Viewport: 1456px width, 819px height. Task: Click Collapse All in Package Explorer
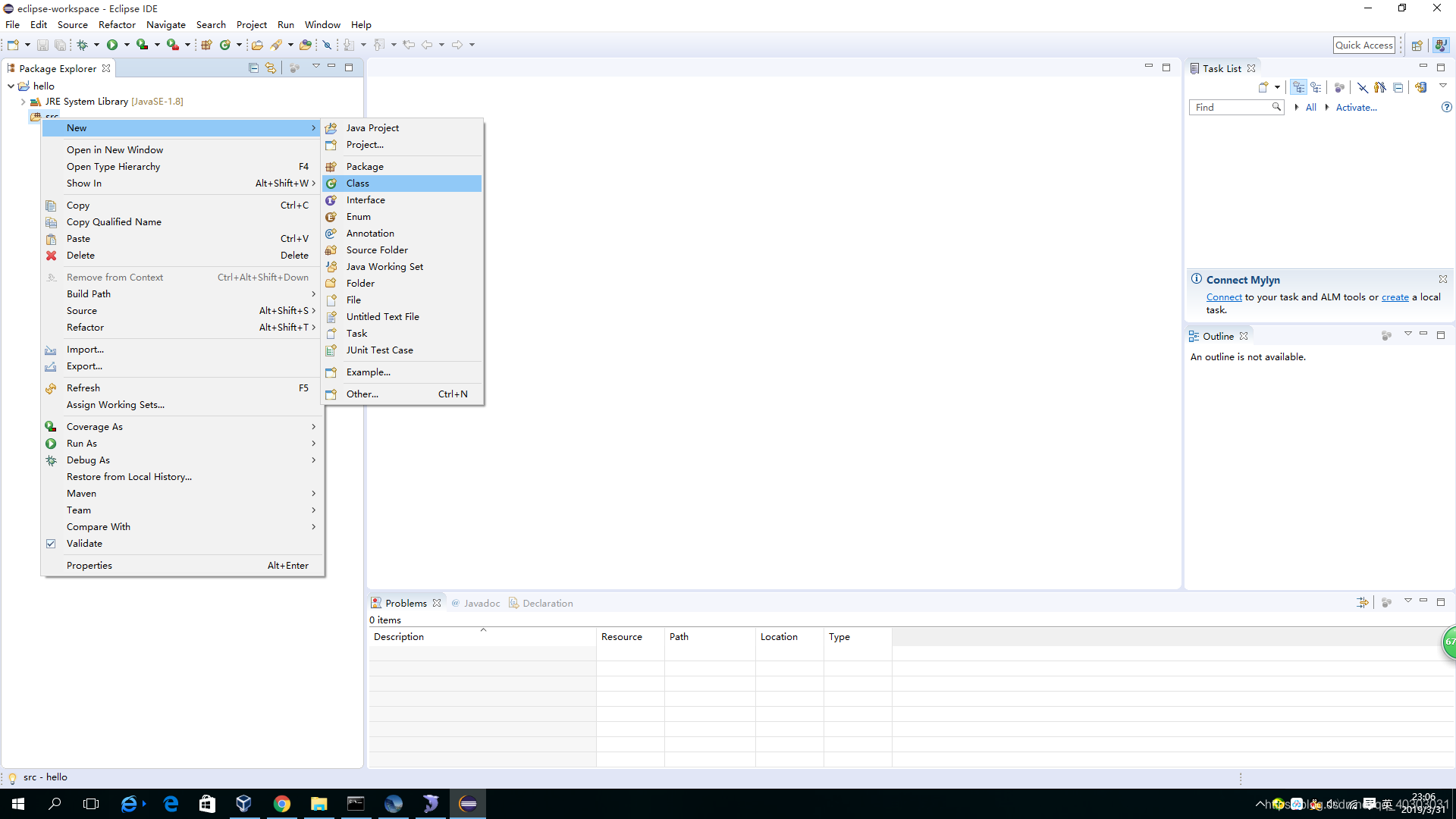tap(254, 67)
